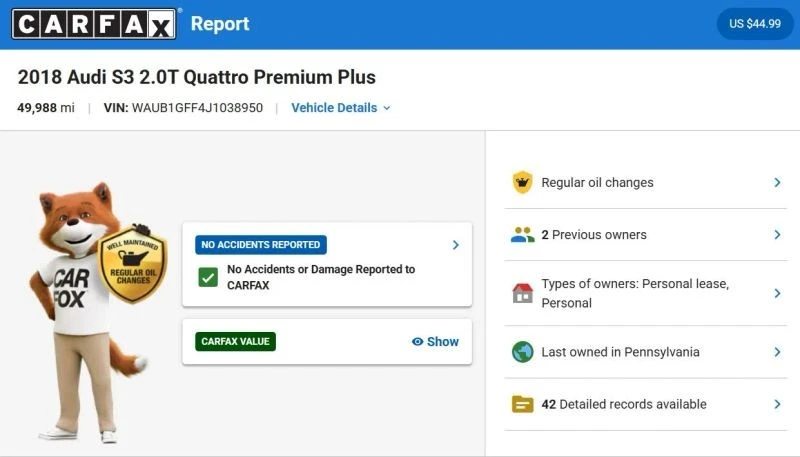Image resolution: width=800 pixels, height=457 pixels.
Task: Expand the Vehicle Details dropdown
Action: click(x=341, y=108)
